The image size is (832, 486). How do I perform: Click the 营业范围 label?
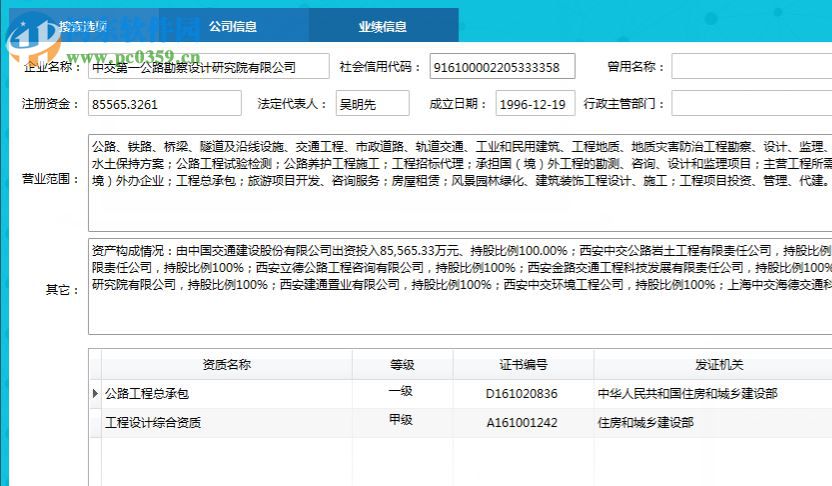(50, 179)
